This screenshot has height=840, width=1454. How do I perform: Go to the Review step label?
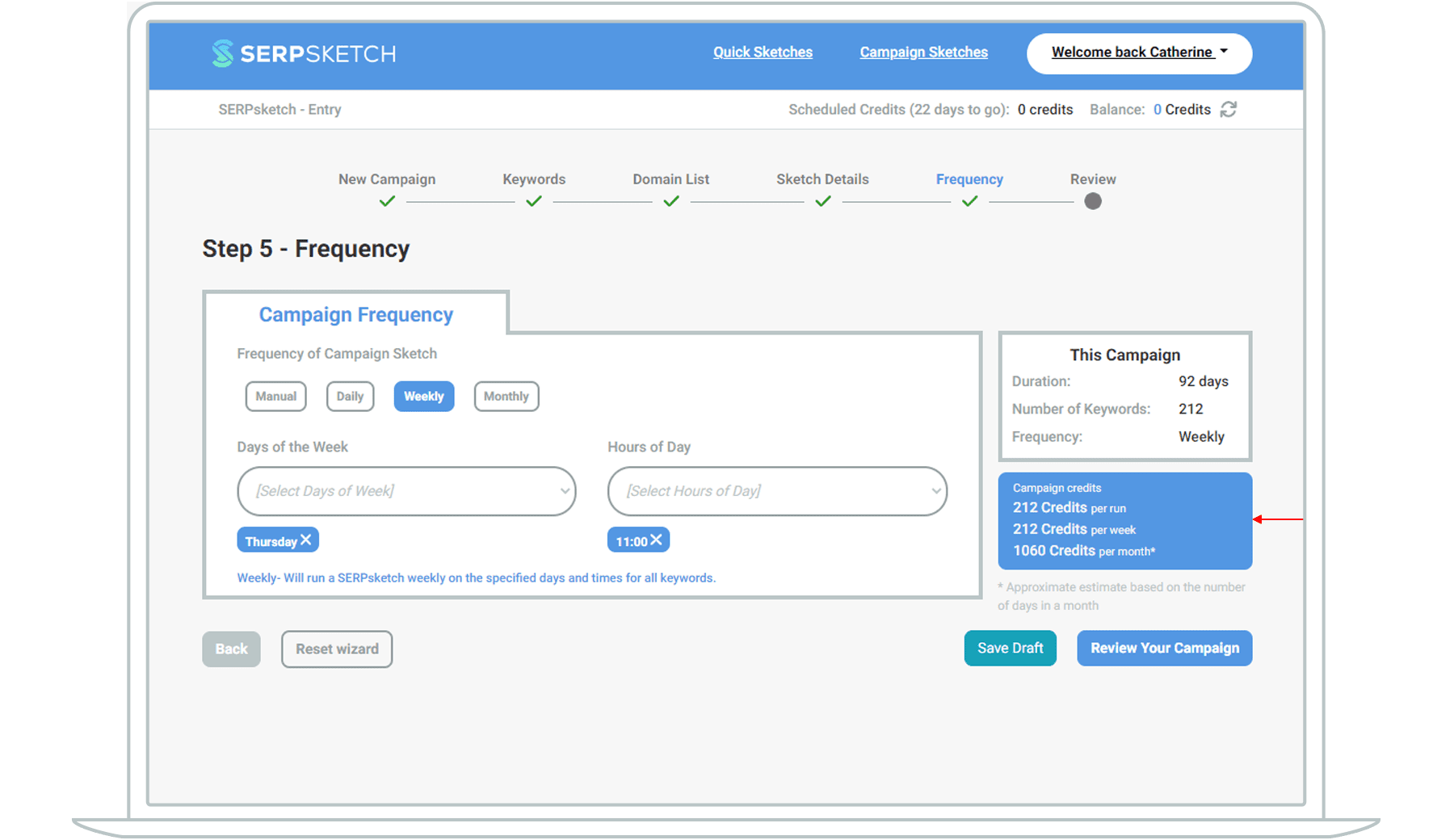point(1093,179)
